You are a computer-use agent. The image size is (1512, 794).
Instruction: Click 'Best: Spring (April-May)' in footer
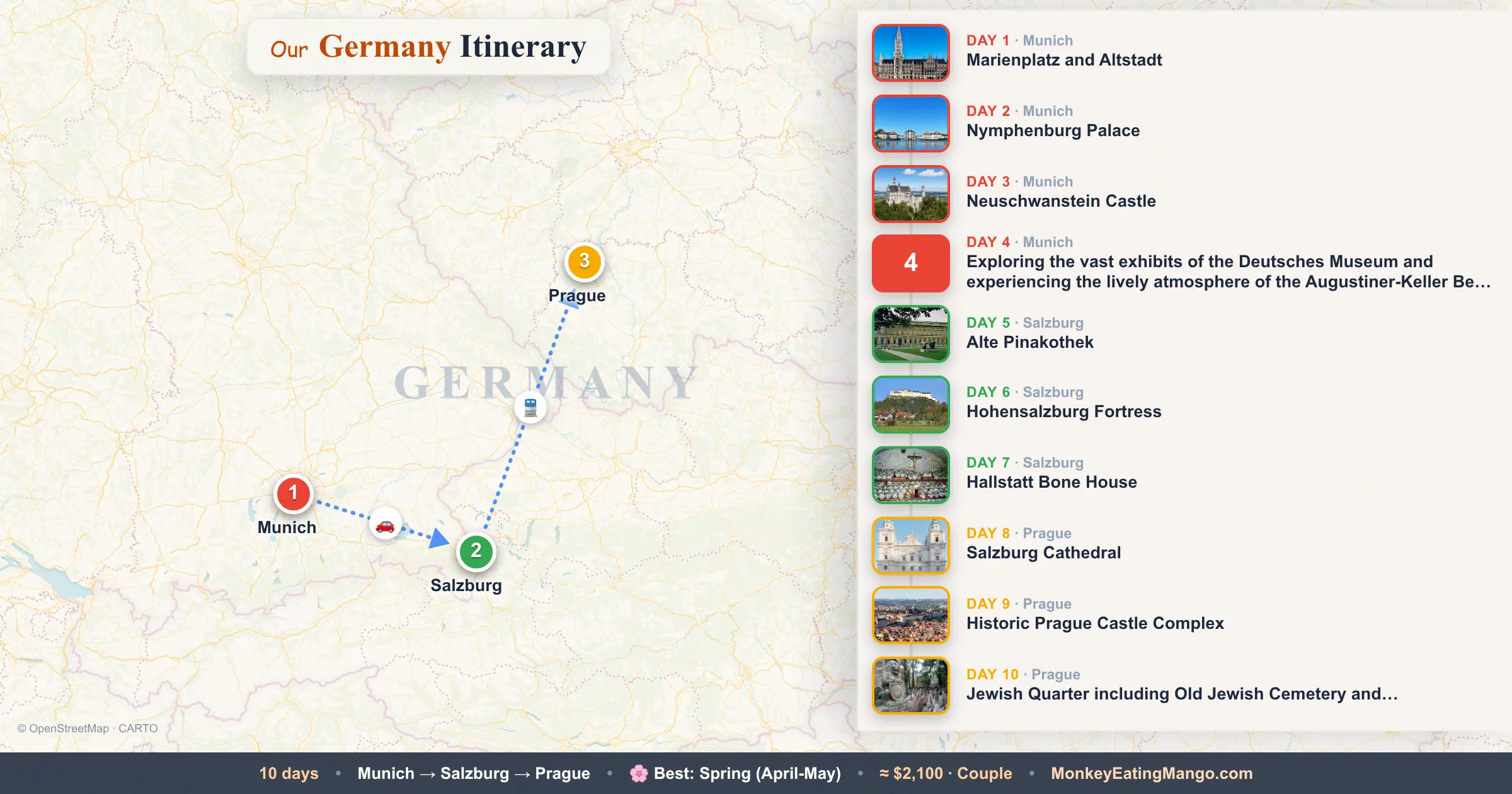pos(747,773)
